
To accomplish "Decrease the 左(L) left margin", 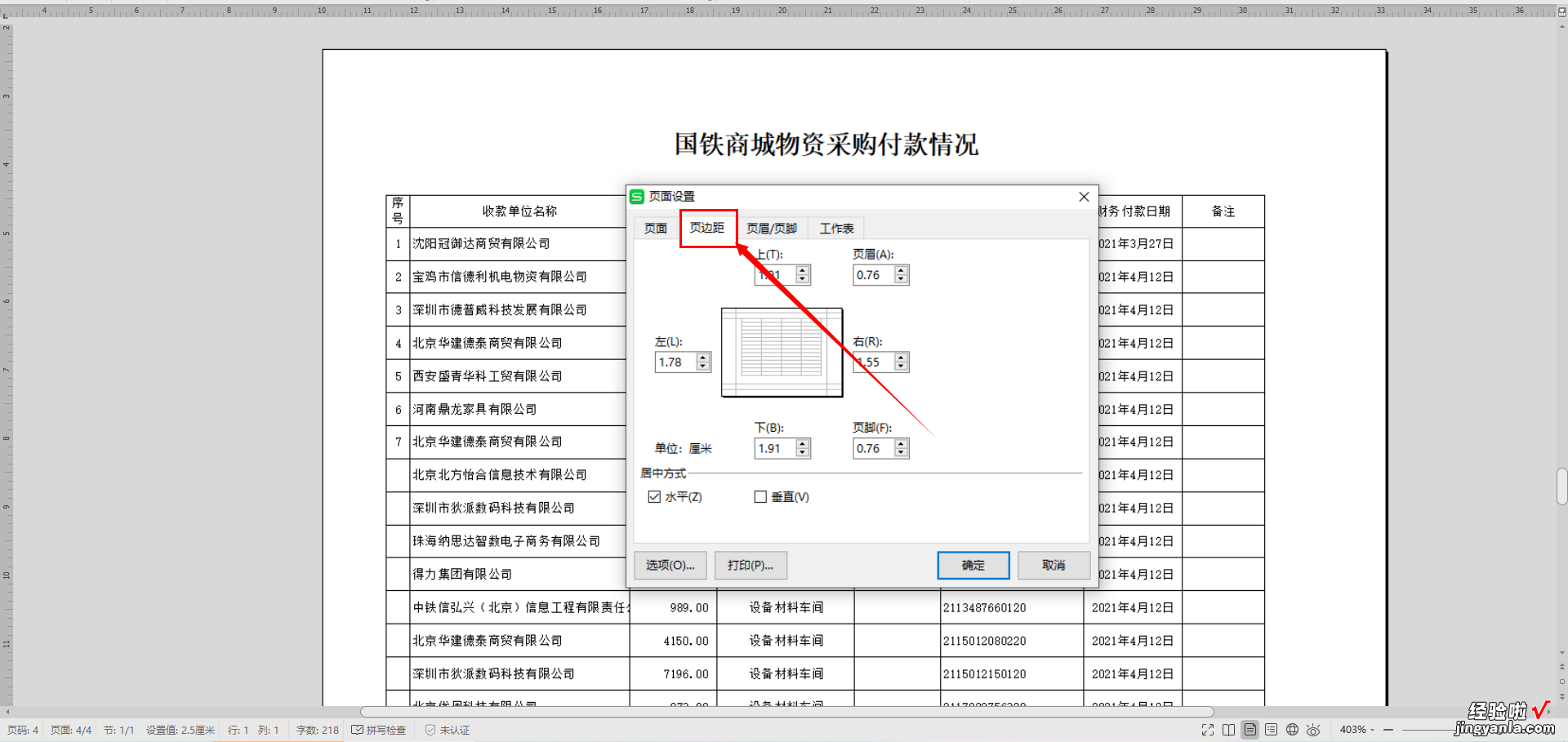I will 703,367.
